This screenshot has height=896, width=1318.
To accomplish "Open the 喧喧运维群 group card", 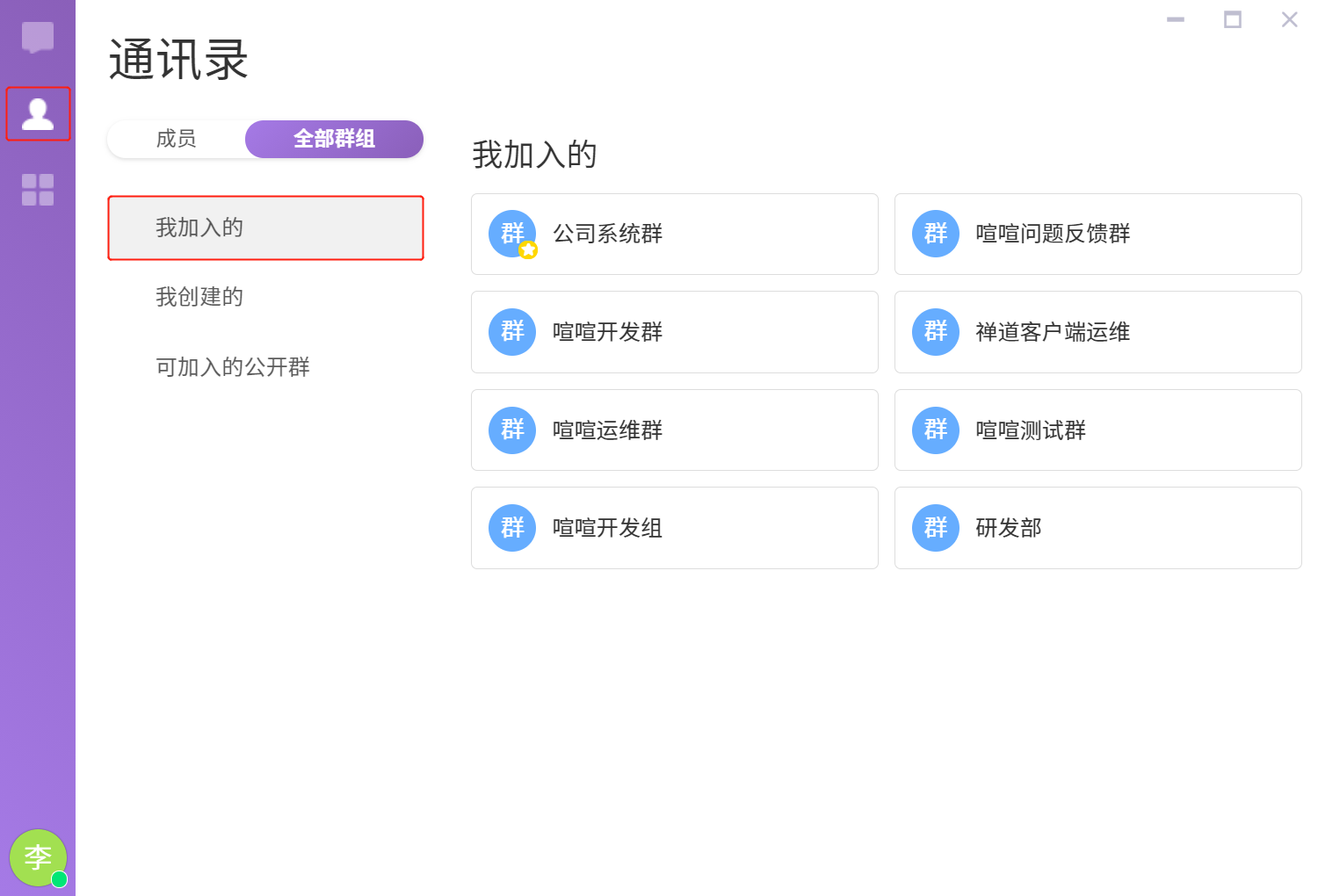I will [674, 430].
